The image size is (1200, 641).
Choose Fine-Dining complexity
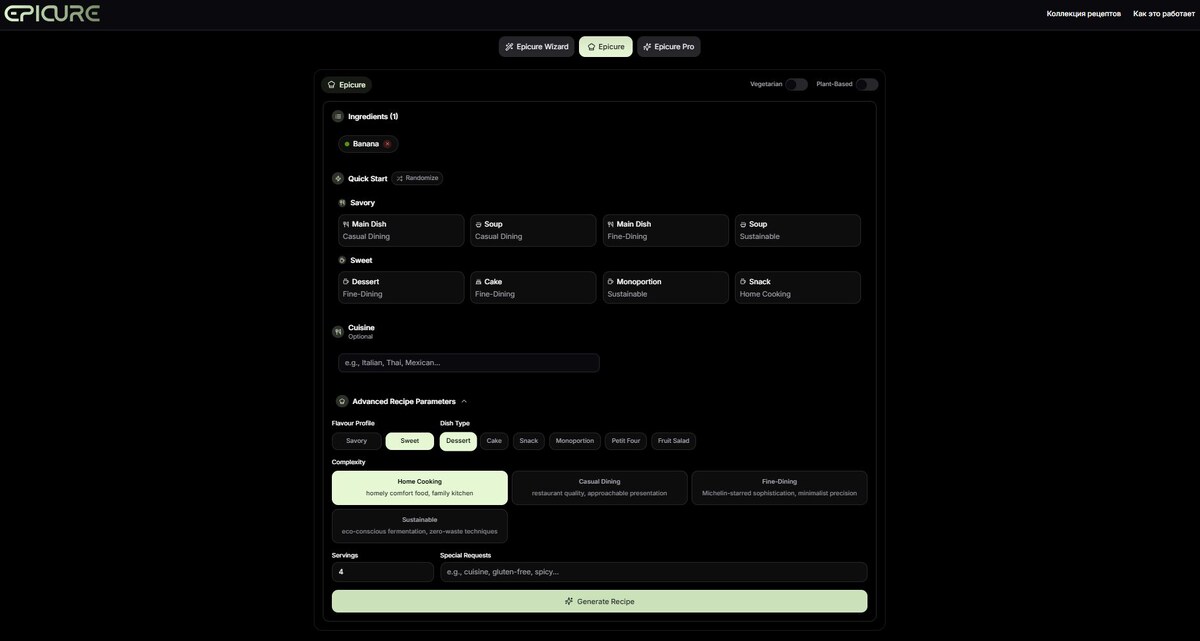coord(780,488)
